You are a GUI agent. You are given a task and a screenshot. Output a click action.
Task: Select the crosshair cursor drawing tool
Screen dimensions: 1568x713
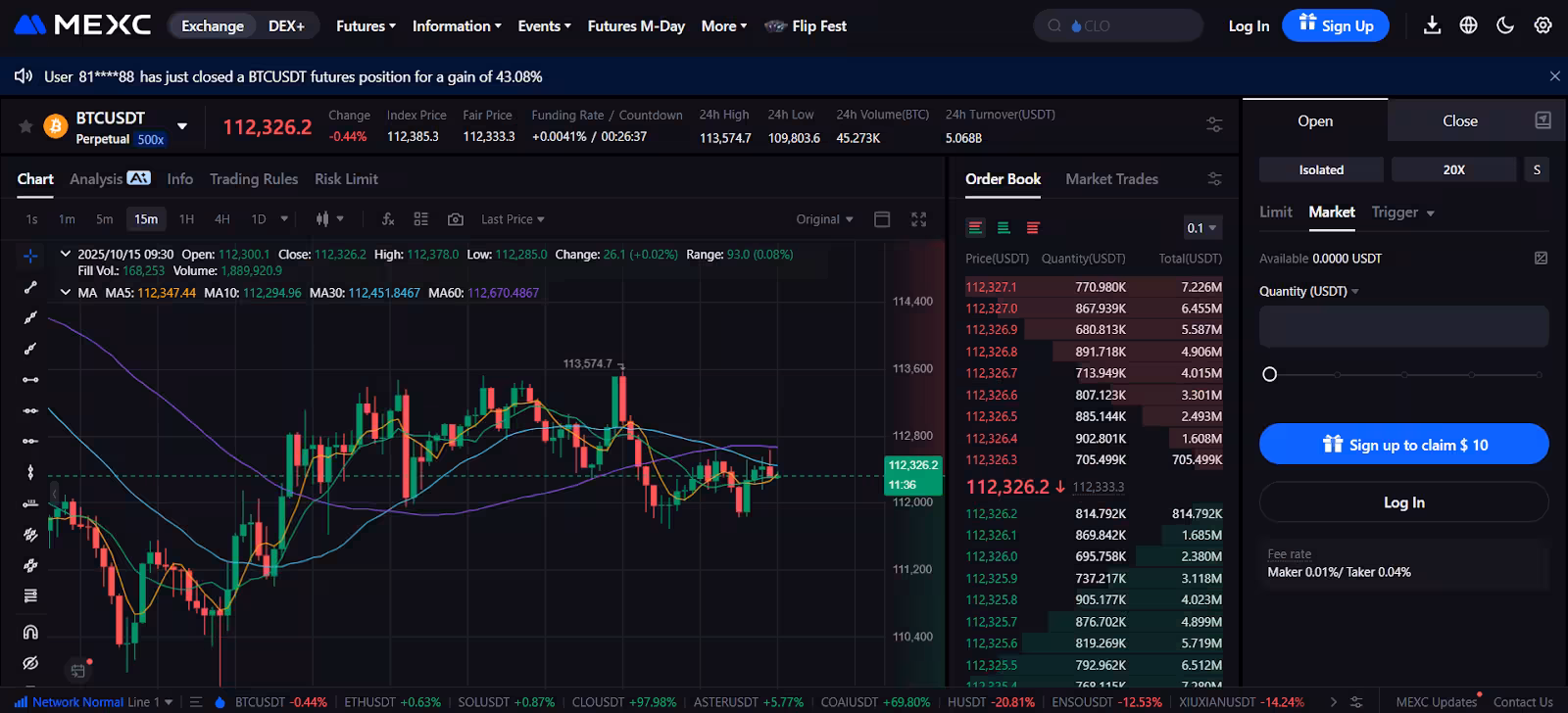30,256
